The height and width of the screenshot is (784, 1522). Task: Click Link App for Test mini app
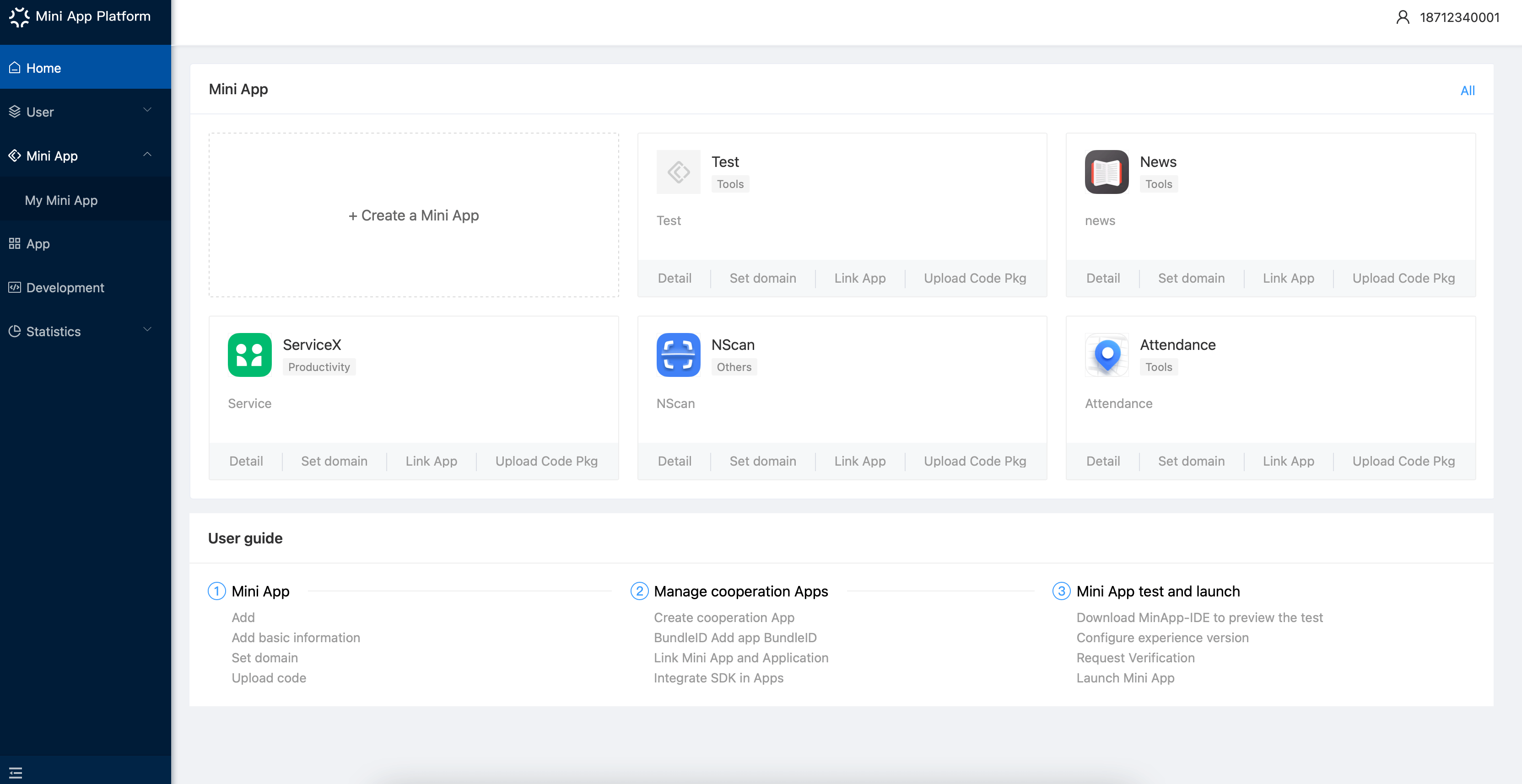point(860,278)
